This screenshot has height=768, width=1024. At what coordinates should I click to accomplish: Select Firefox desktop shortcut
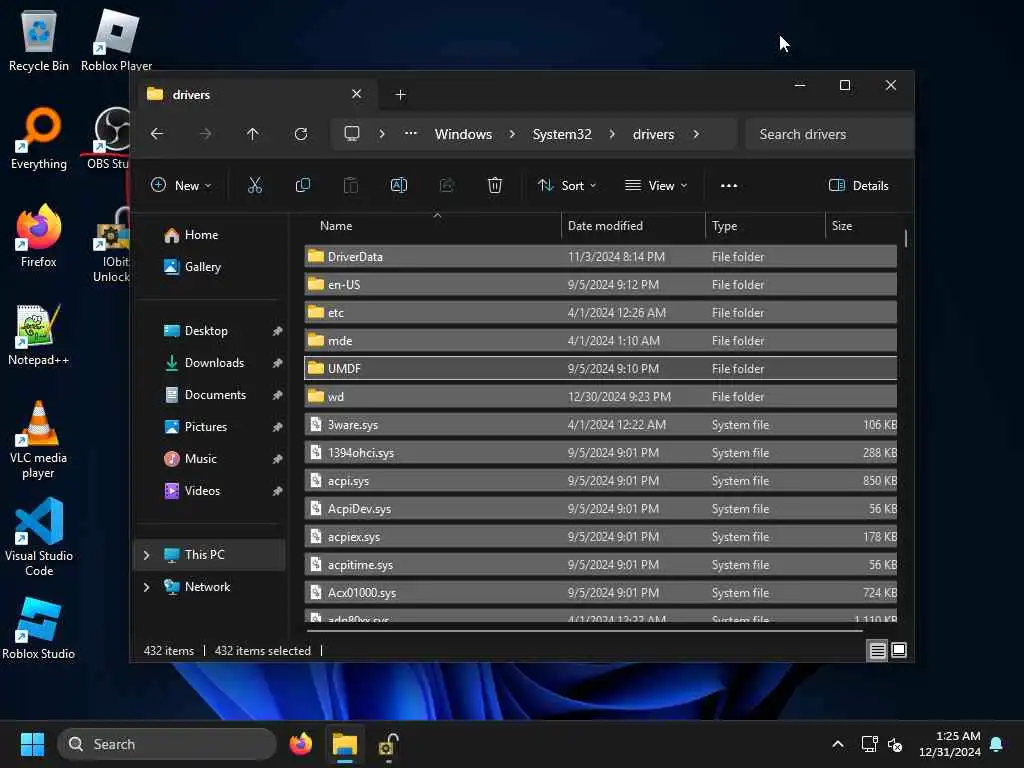[x=39, y=236]
